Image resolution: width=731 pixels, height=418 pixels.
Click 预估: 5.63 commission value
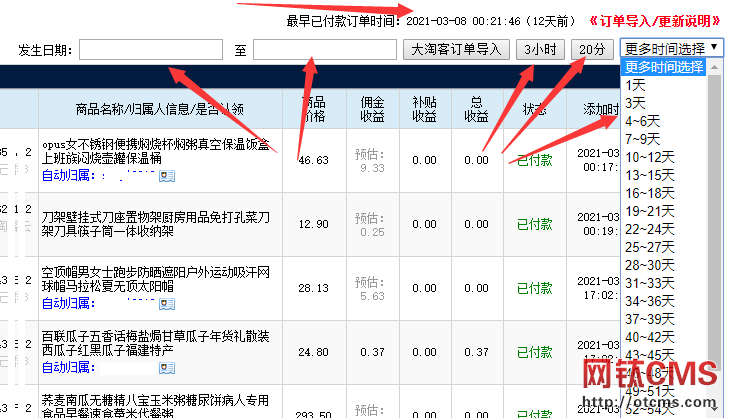[x=372, y=288]
